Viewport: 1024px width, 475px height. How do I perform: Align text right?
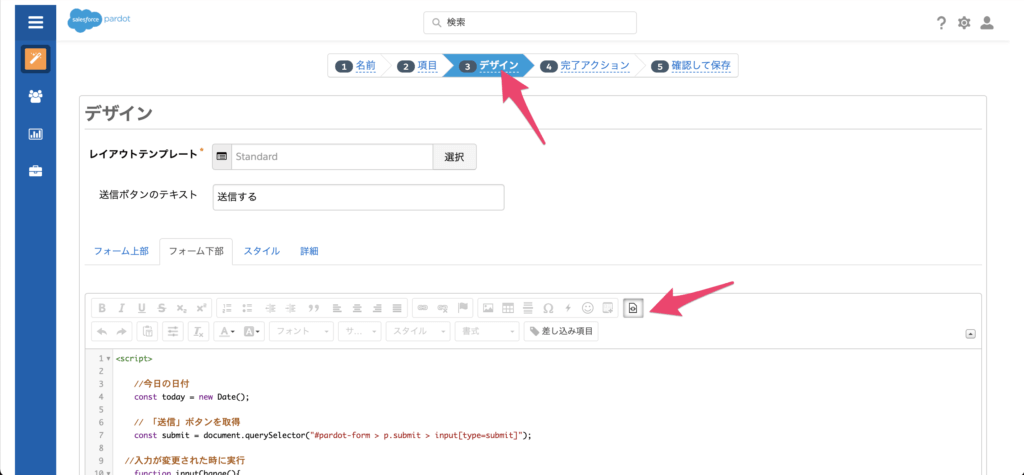[377, 308]
